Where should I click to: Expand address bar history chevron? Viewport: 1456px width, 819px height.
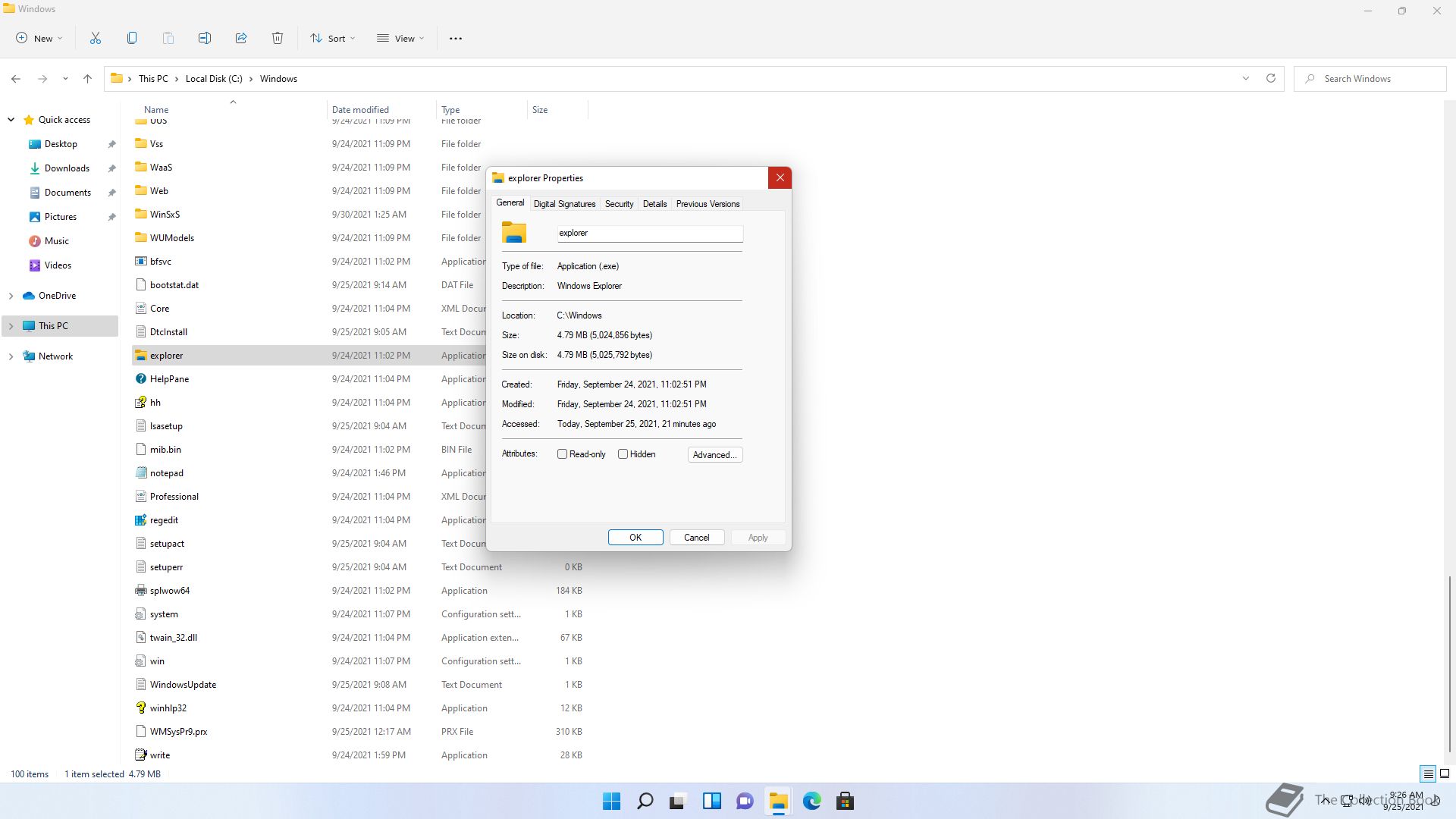click(x=1245, y=78)
